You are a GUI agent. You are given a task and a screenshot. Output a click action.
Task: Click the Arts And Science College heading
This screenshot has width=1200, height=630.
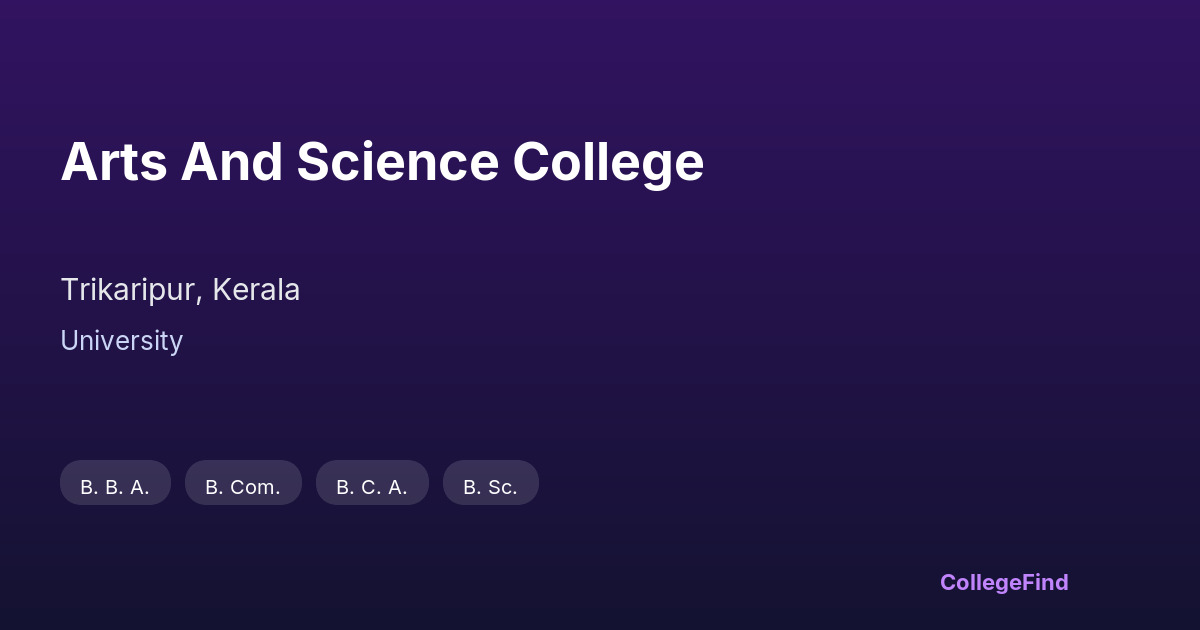[382, 162]
